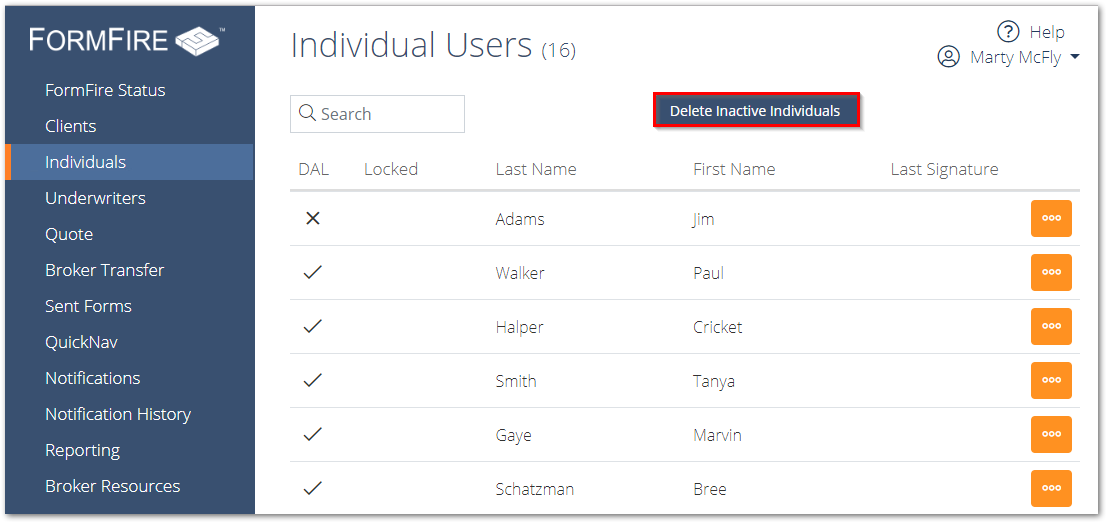Toggle the DAL X mark for Jim Adams
The image size is (1107, 523).
[x=313, y=218]
